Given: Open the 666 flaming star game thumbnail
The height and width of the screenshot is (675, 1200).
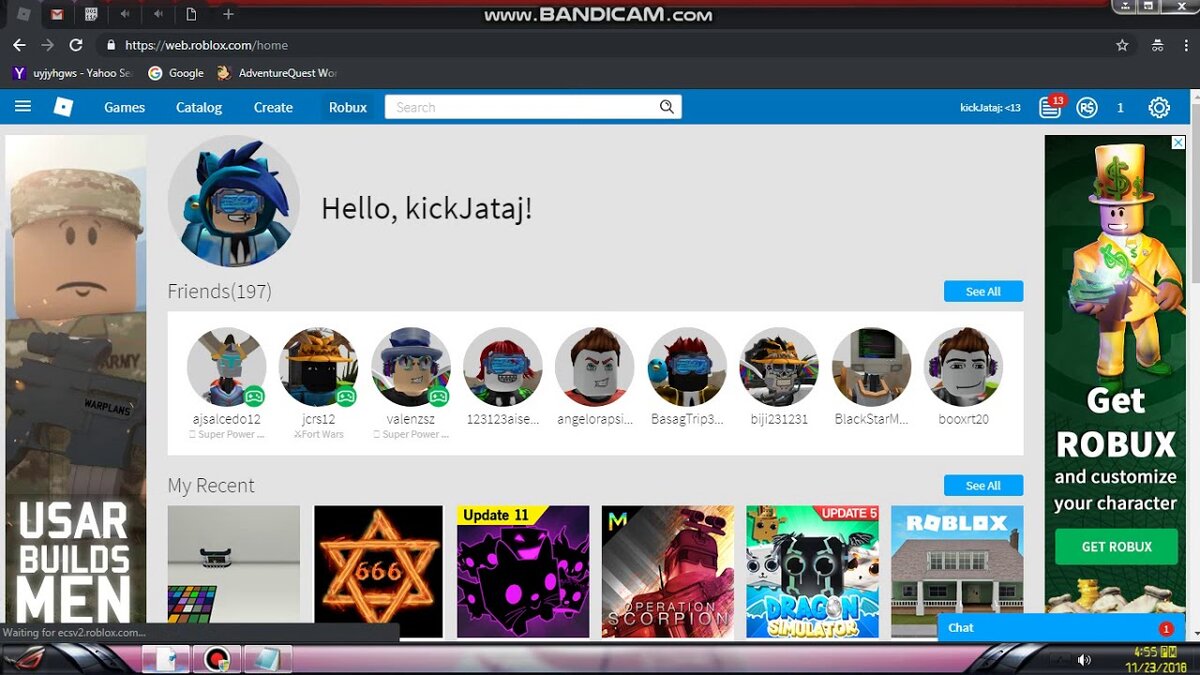Looking at the screenshot, I should 378,571.
